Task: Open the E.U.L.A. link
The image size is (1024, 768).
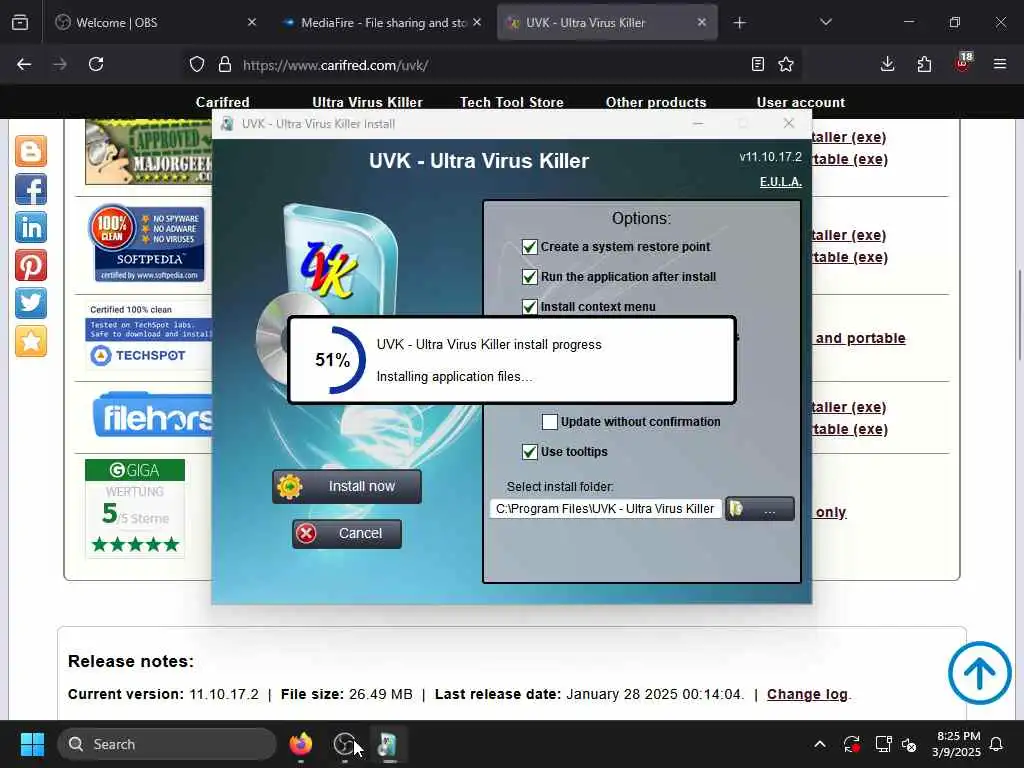Action: 780,182
